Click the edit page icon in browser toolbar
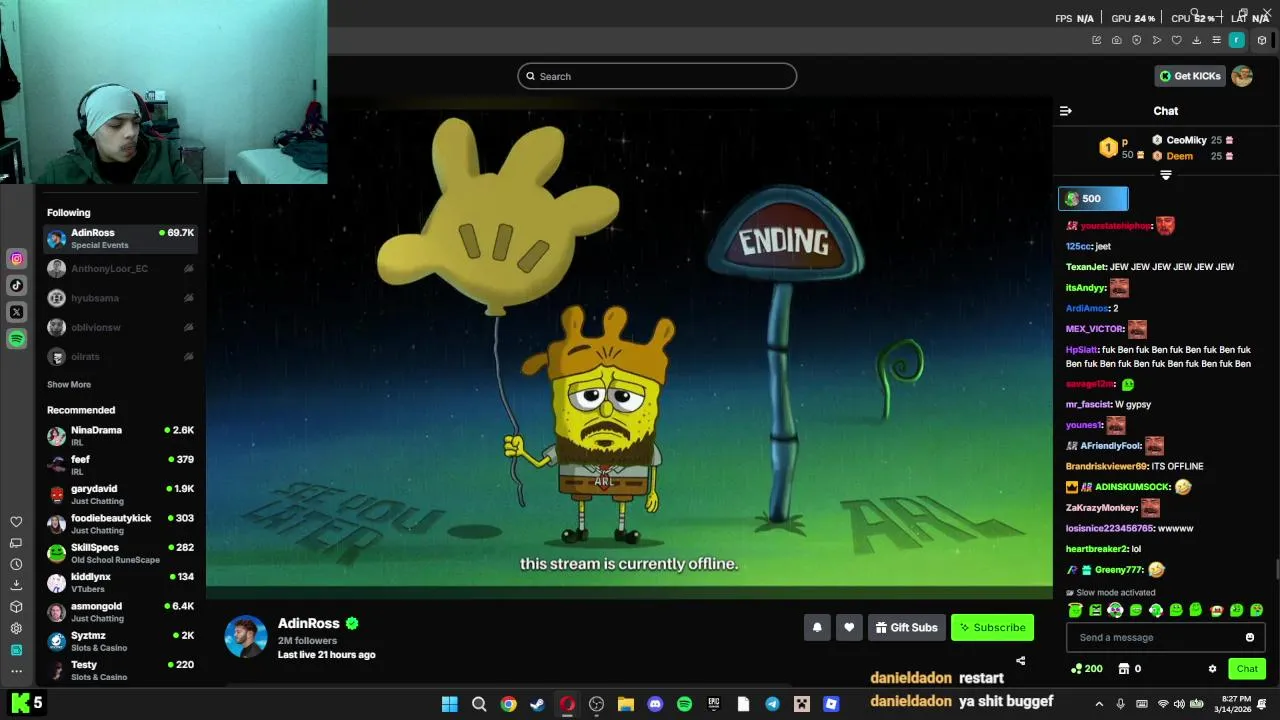This screenshot has height=720, width=1280. point(1097,40)
